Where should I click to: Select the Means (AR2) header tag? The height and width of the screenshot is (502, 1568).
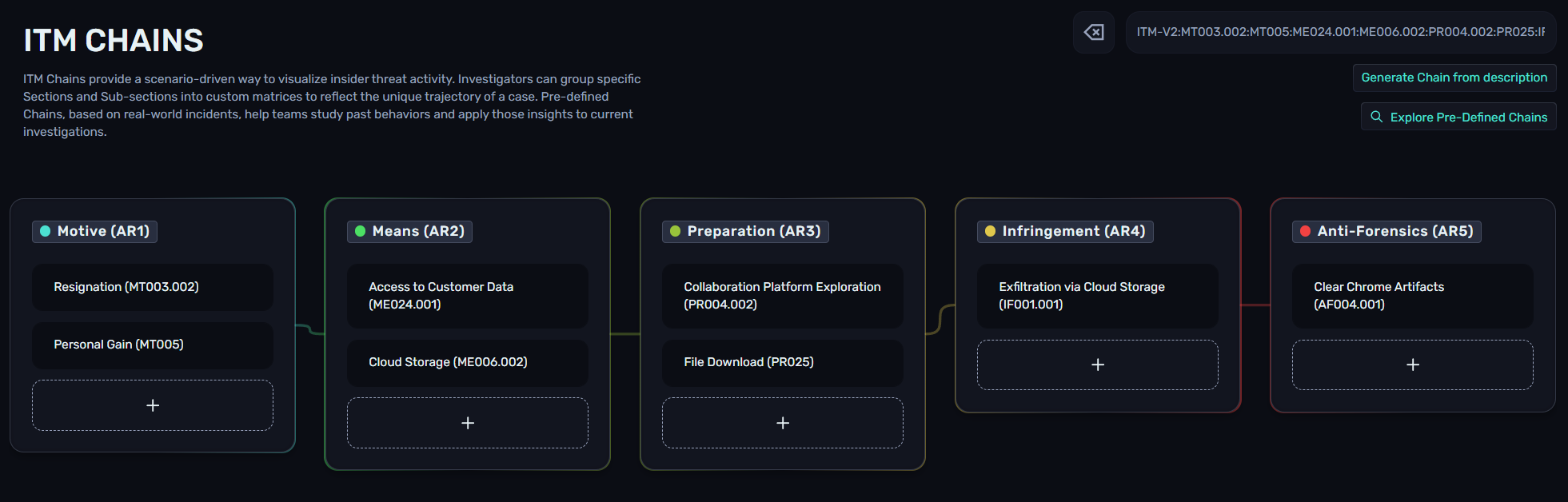[x=410, y=231]
